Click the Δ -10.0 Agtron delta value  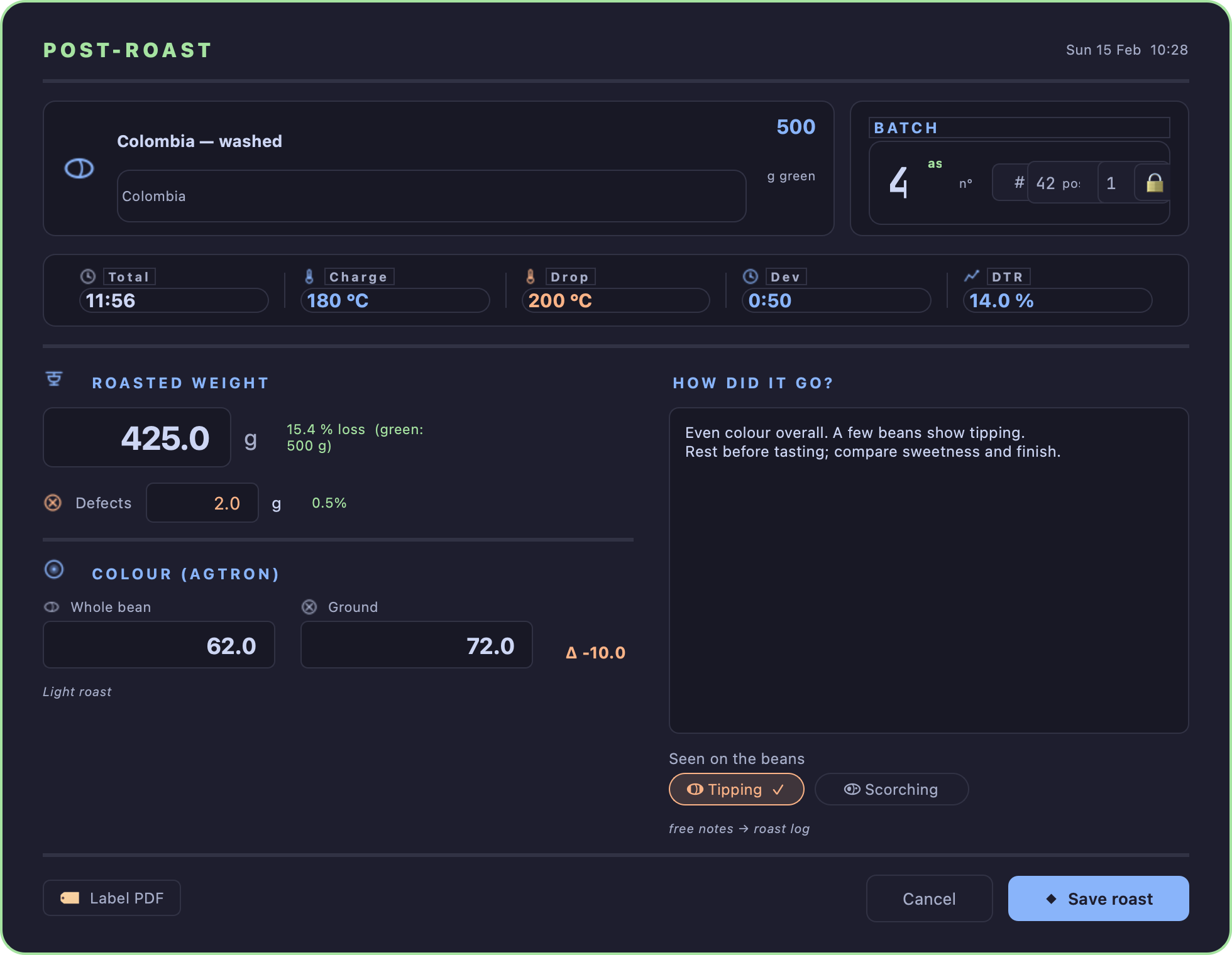[596, 653]
